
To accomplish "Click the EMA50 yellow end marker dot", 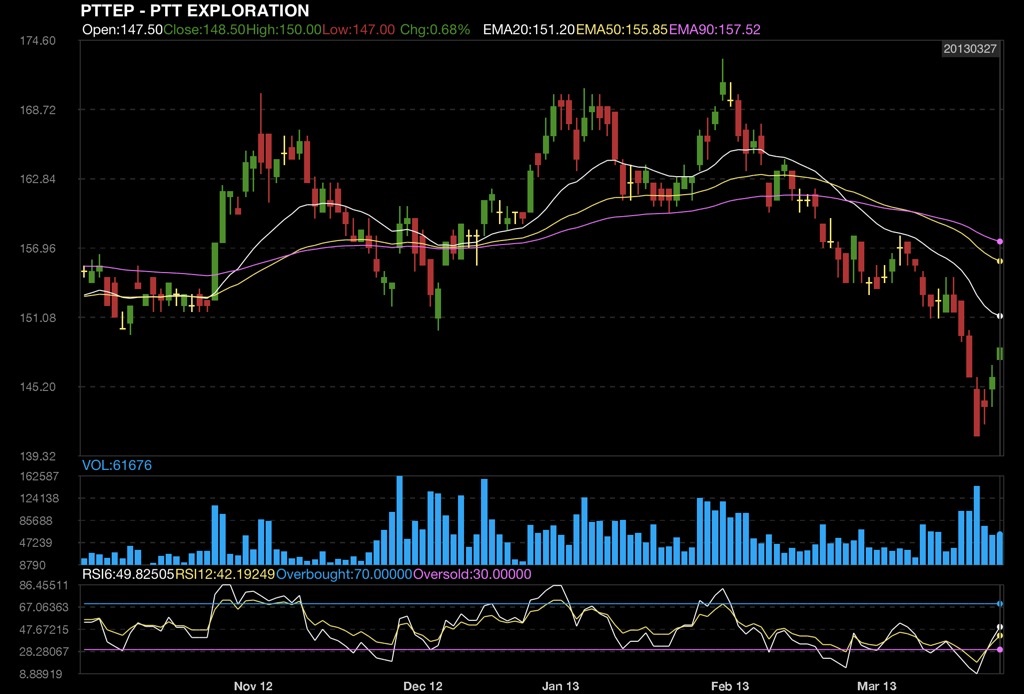I will (x=1000, y=262).
